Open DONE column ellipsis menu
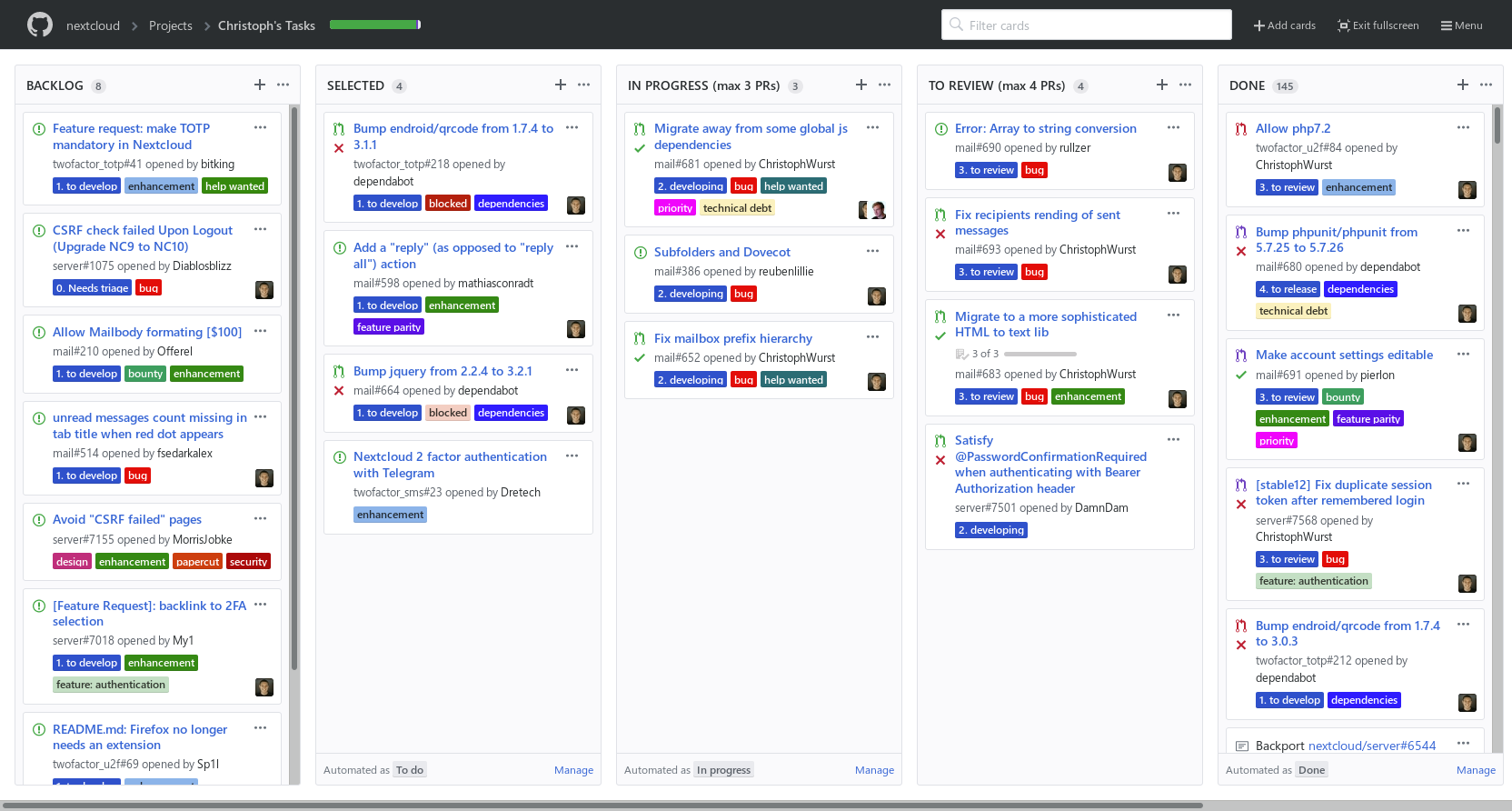The width and height of the screenshot is (1512, 811). coord(1487,85)
